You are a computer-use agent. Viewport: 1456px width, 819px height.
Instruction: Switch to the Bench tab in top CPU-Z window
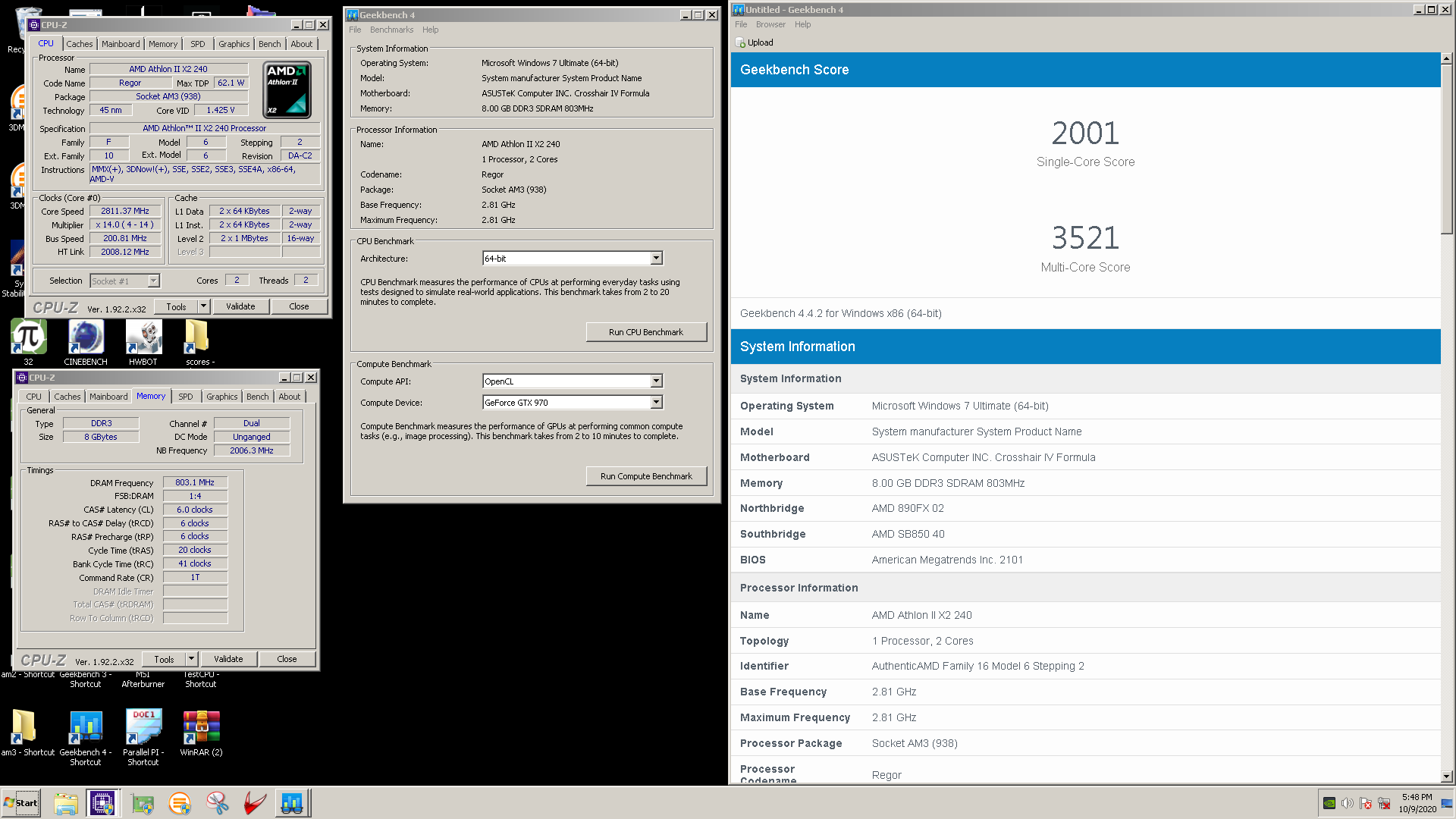click(270, 44)
